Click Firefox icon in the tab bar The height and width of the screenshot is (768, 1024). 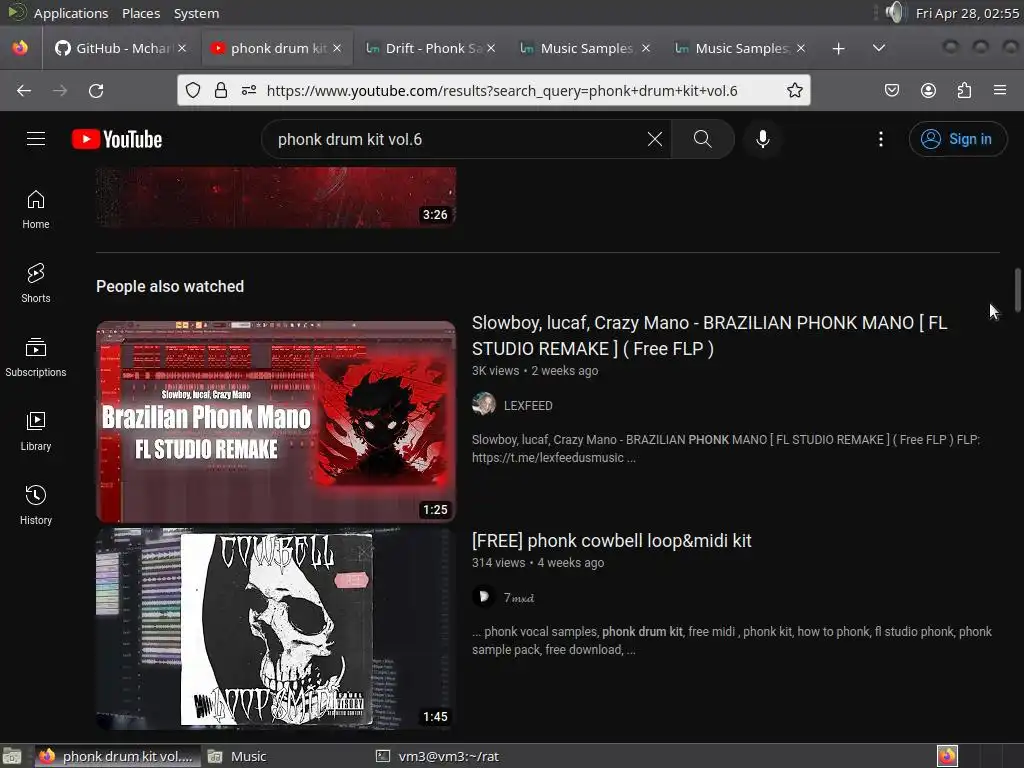coord(20,48)
